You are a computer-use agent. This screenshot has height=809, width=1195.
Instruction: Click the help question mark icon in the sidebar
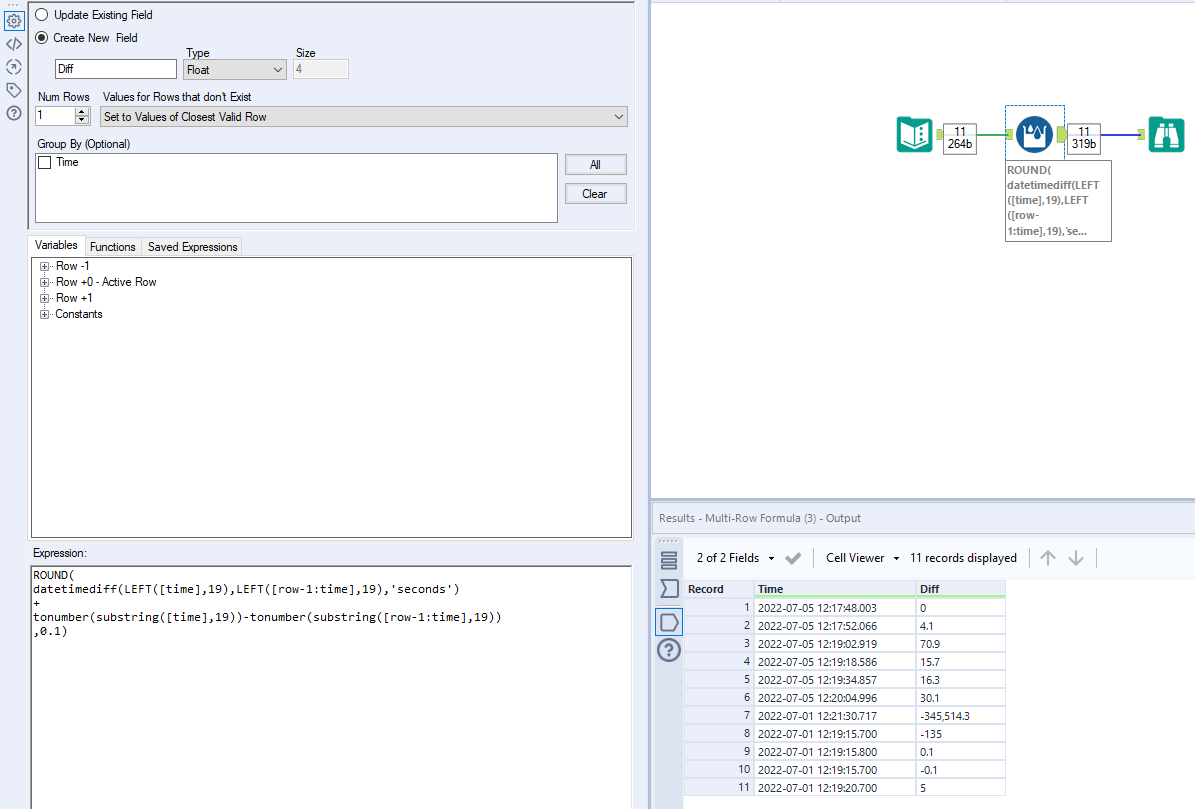(13, 113)
